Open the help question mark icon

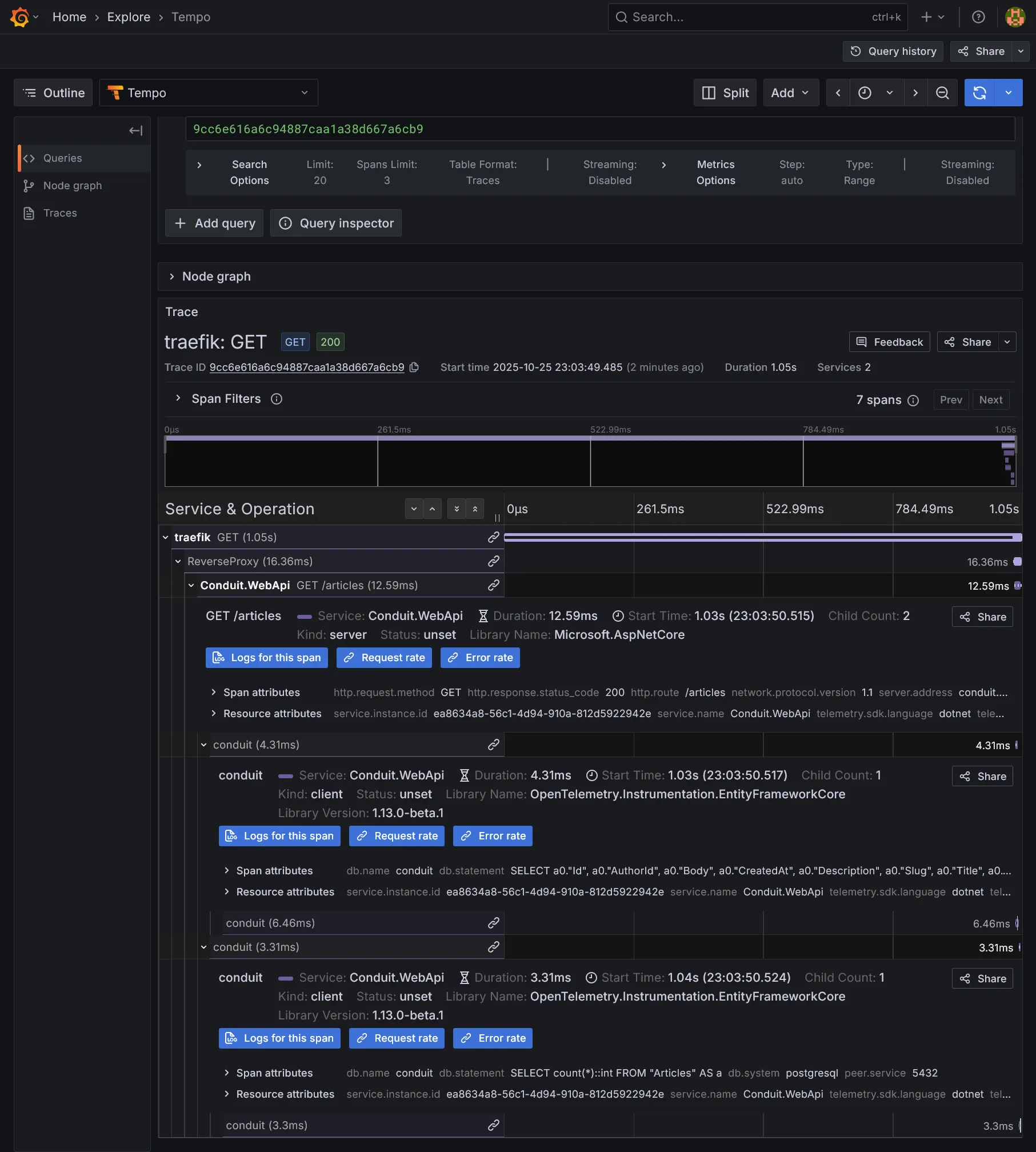(x=978, y=17)
